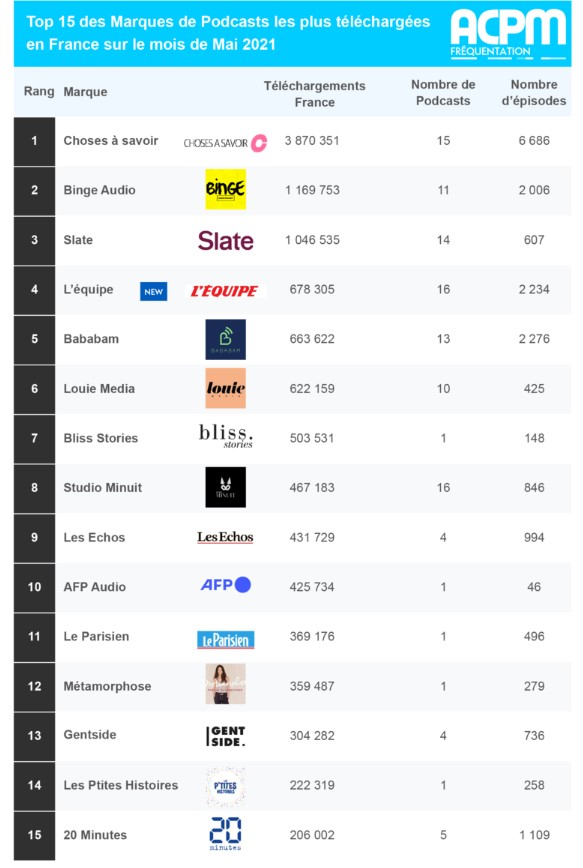Click the Louie Media orange logo
The height and width of the screenshot is (868, 583).
225,388
